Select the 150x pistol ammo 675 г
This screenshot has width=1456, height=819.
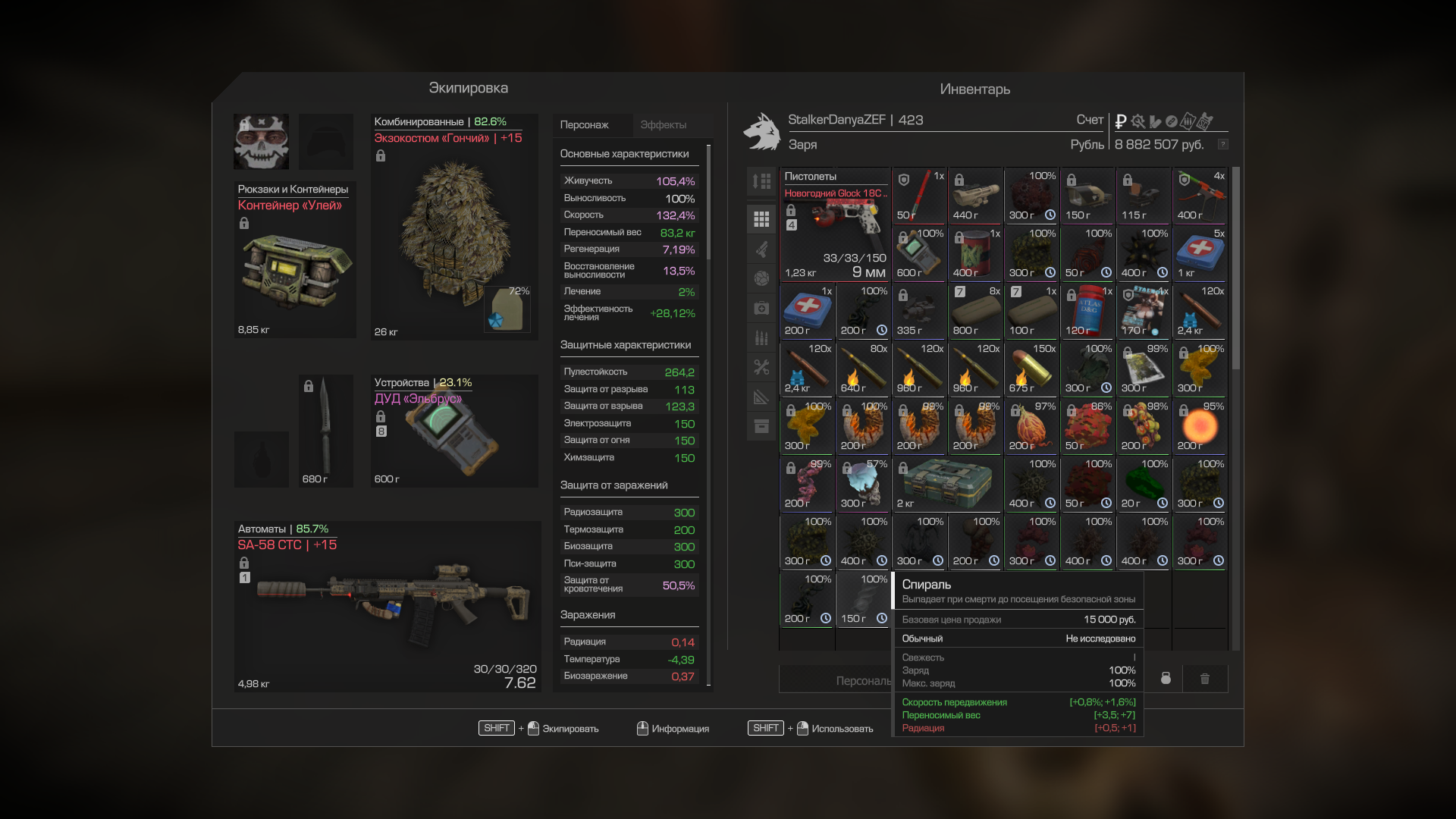(x=1032, y=369)
